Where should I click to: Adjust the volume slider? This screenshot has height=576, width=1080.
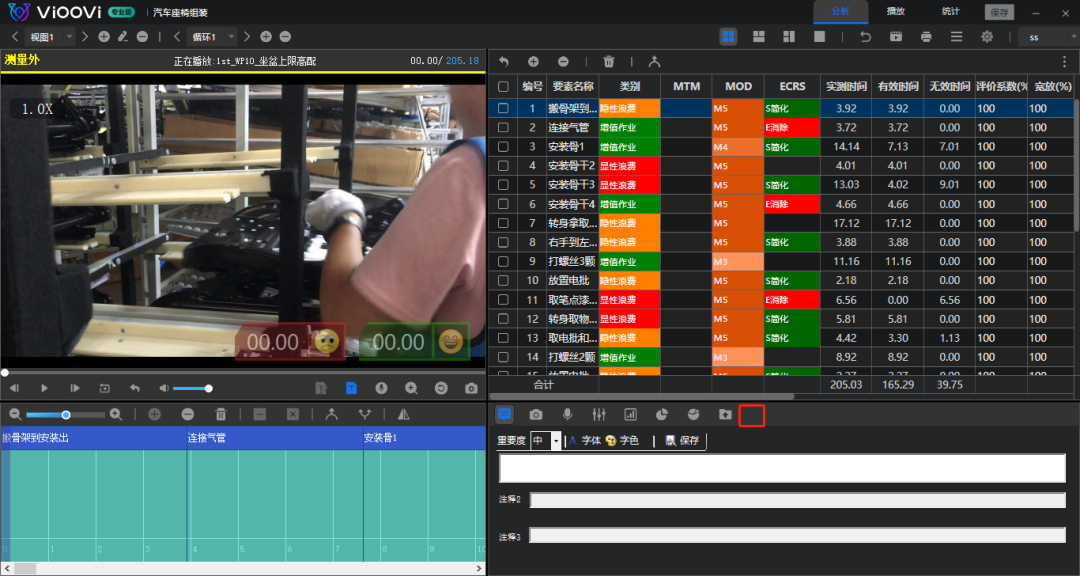[x=191, y=389]
